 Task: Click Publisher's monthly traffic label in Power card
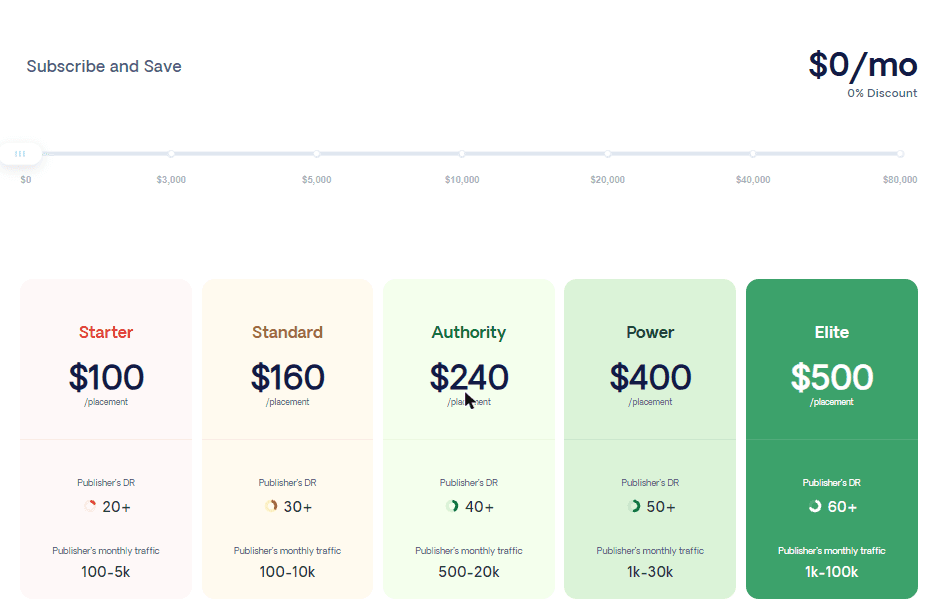[x=650, y=551]
